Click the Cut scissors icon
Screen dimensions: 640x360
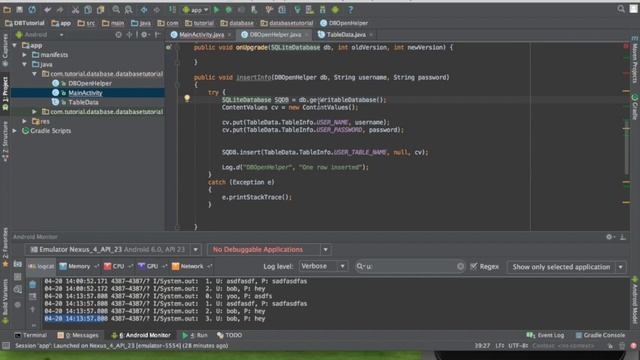[75, 9]
